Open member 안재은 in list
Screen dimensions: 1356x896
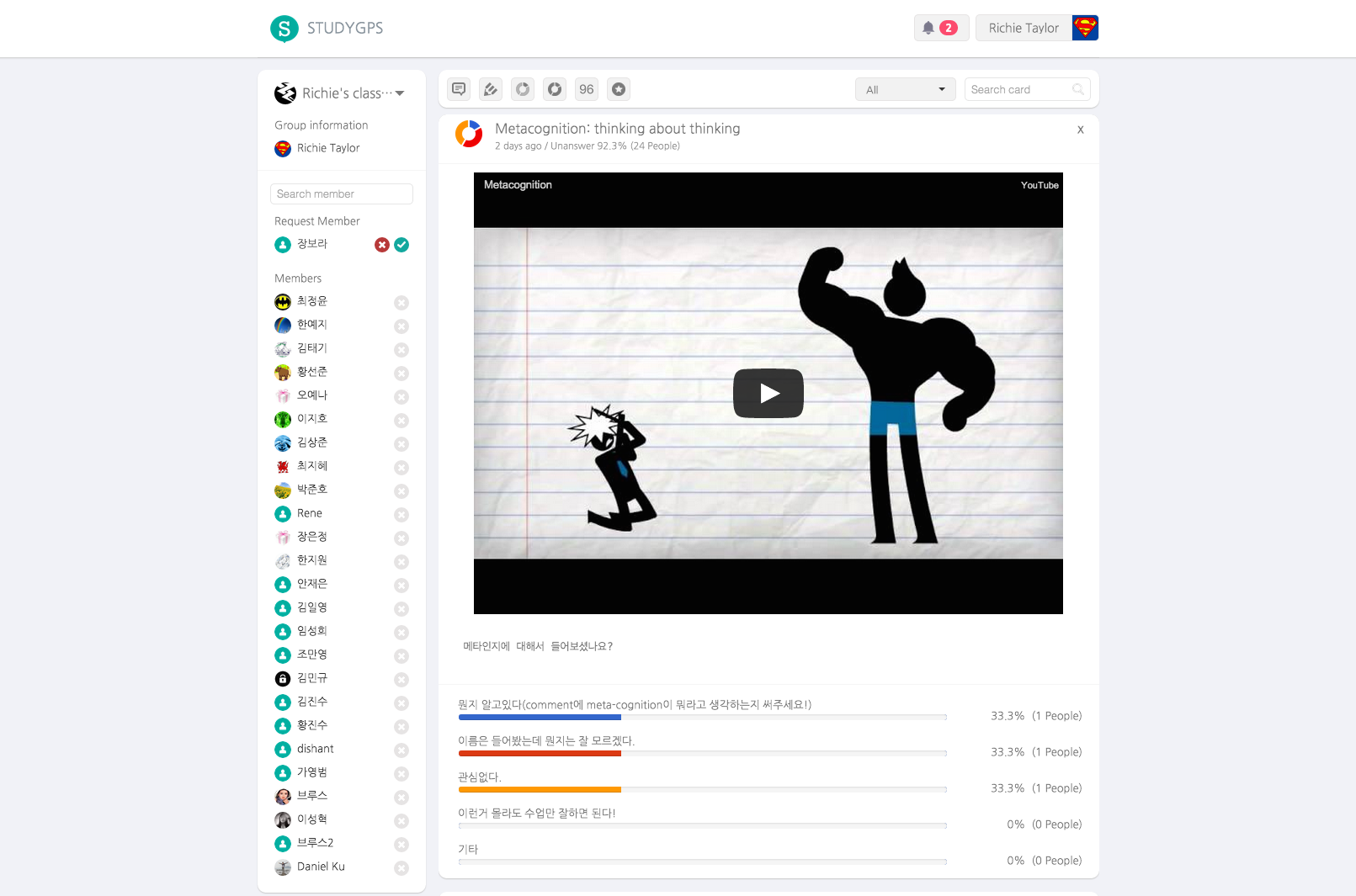click(x=312, y=584)
